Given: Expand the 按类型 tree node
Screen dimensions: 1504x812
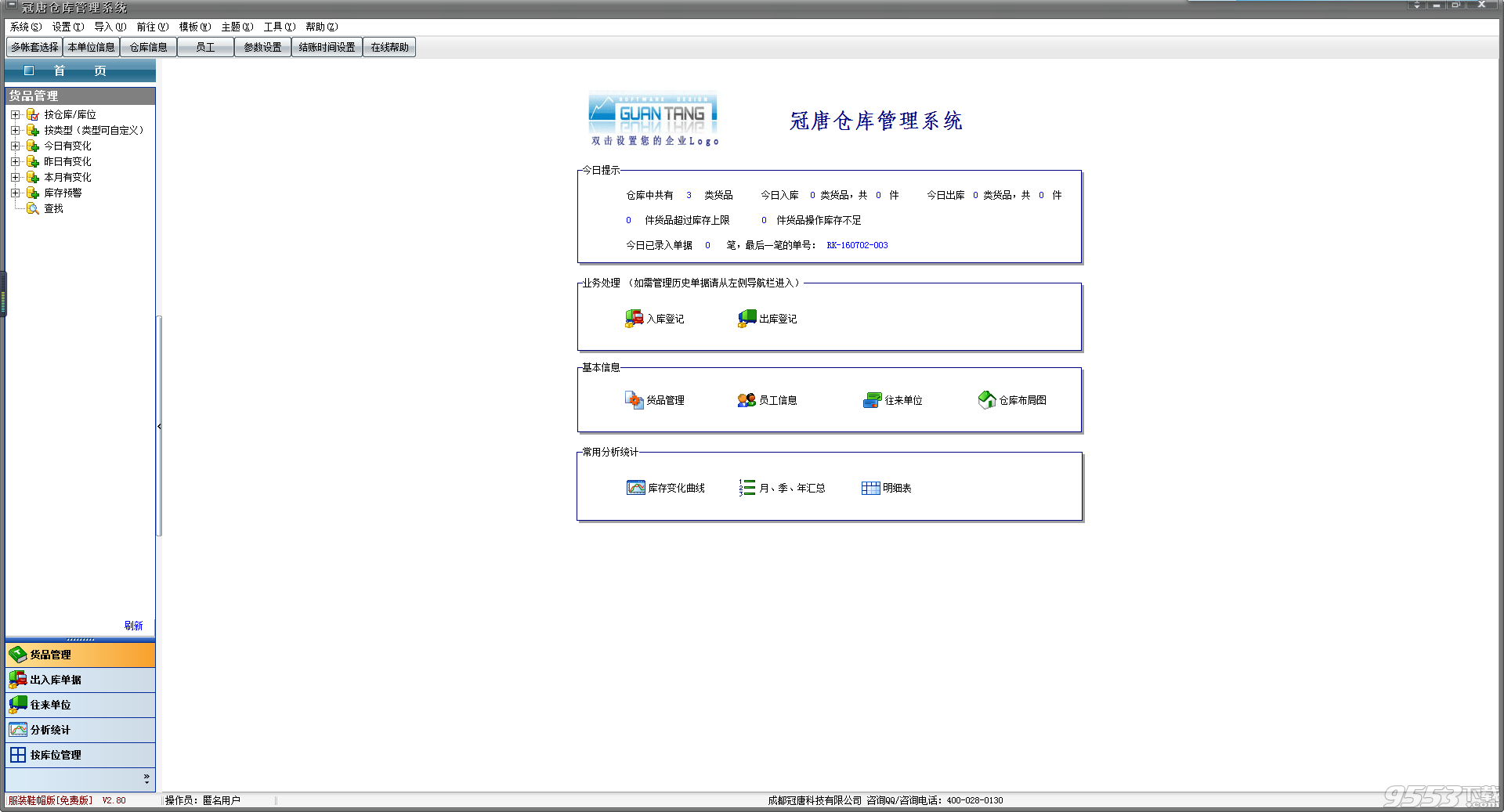Looking at the screenshot, I should coord(15,130).
